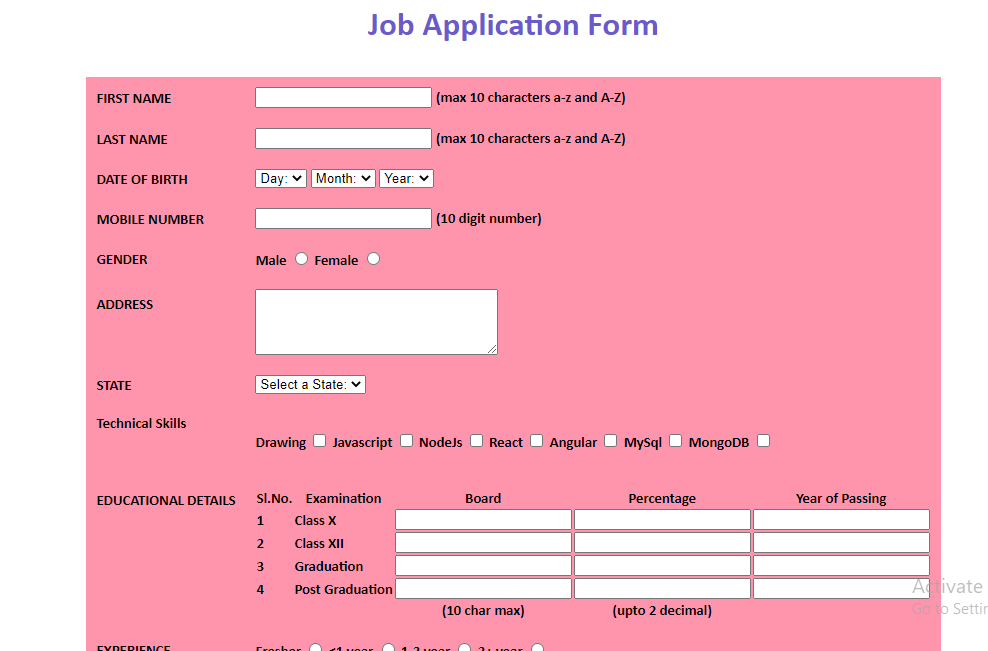Screen dimensions: 988x651
Task: Check the Angular skill checkbox
Action: (610, 440)
